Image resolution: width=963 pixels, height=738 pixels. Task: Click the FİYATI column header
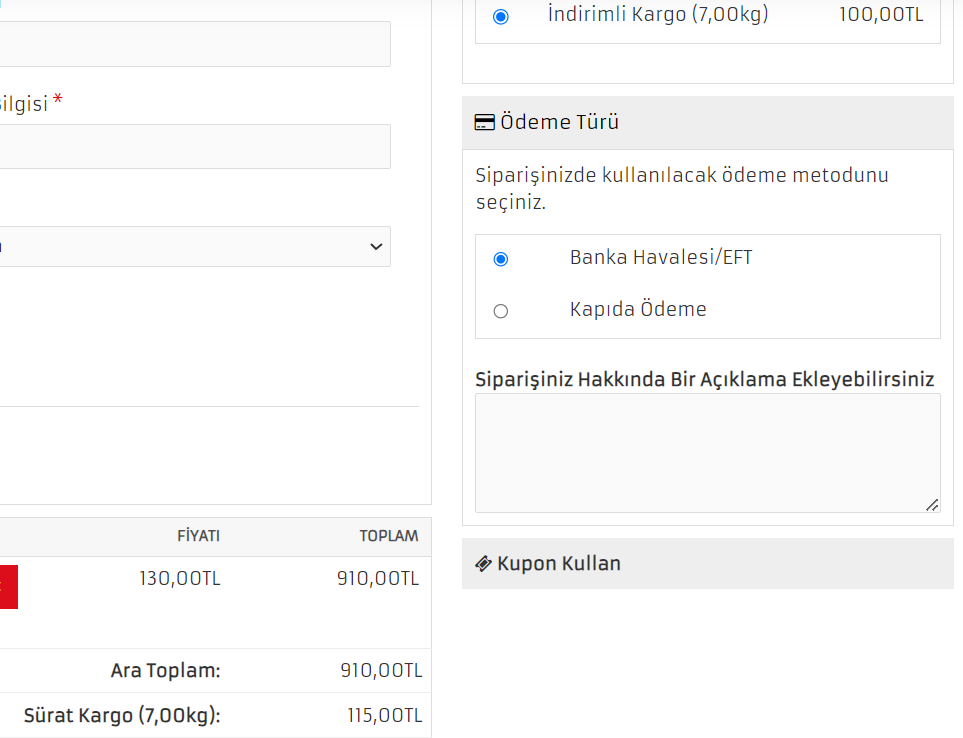coord(198,536)
